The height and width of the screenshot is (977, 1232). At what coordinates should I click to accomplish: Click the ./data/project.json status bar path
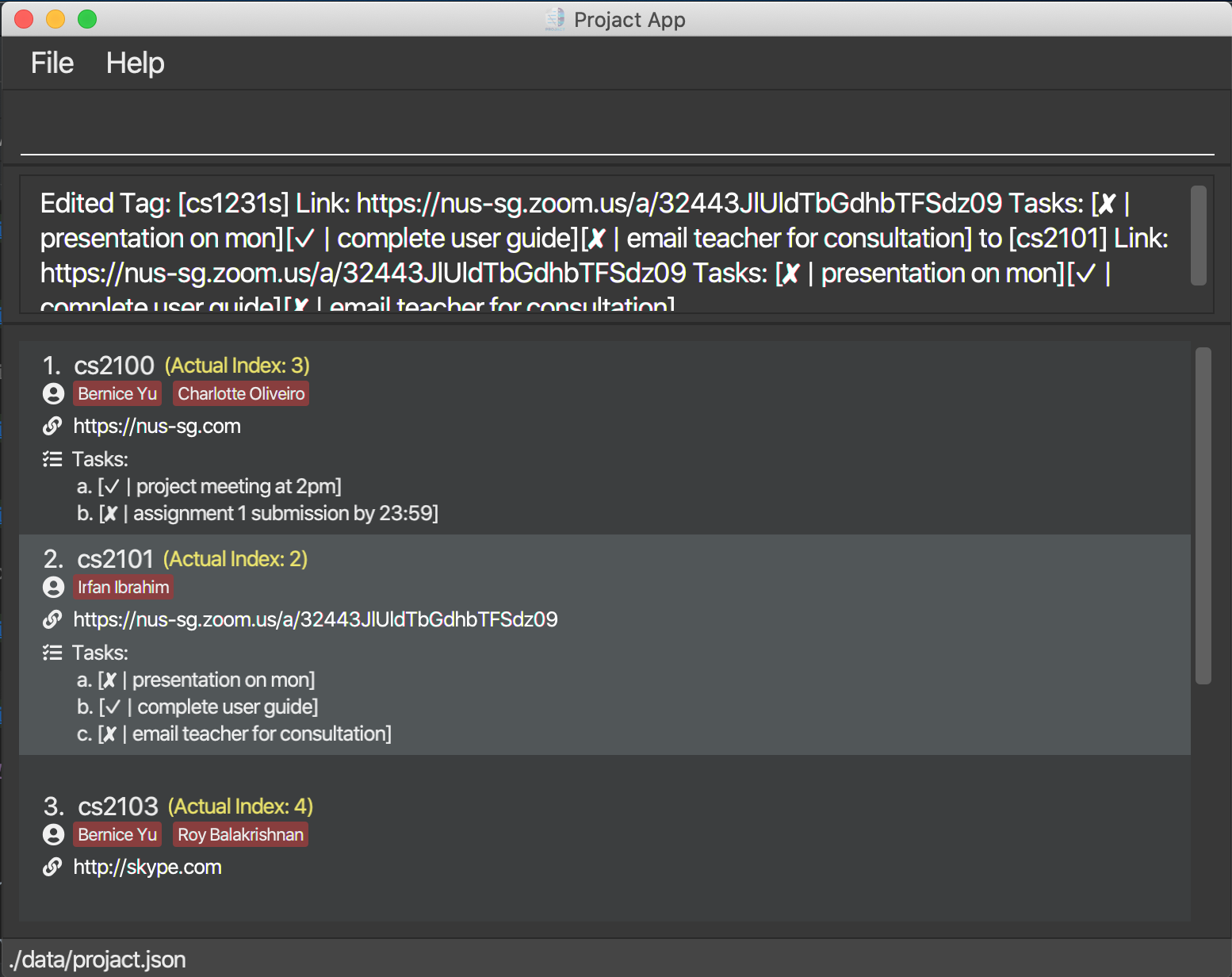coord(98,960)
